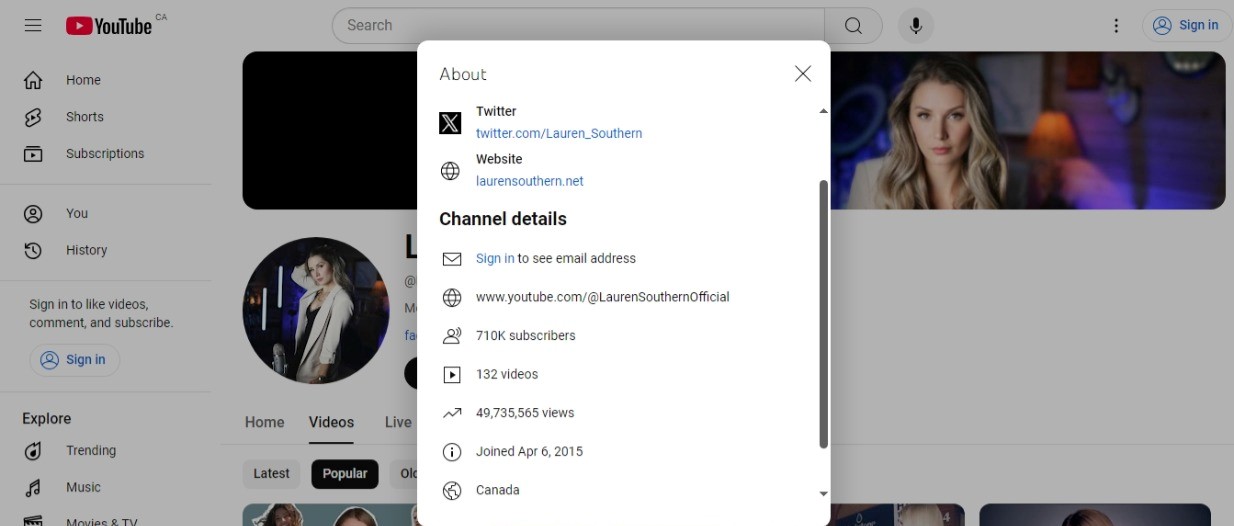This screenshot has height=526, width=1234.
Task: Click the Shorts sidebar icon
Action: 33,117
